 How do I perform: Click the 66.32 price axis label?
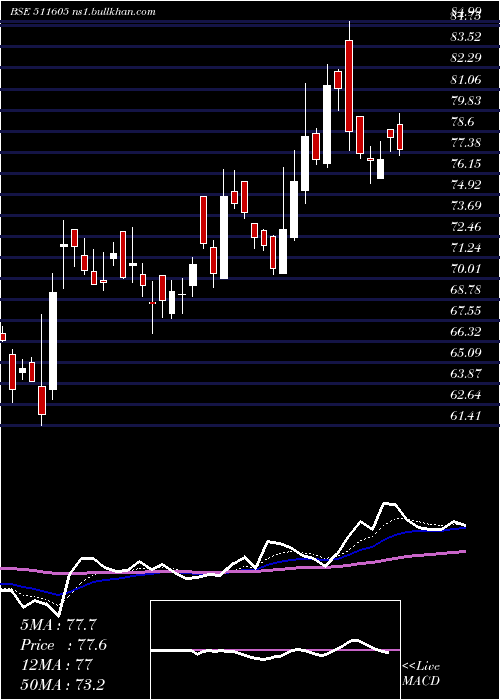[466, 332]
